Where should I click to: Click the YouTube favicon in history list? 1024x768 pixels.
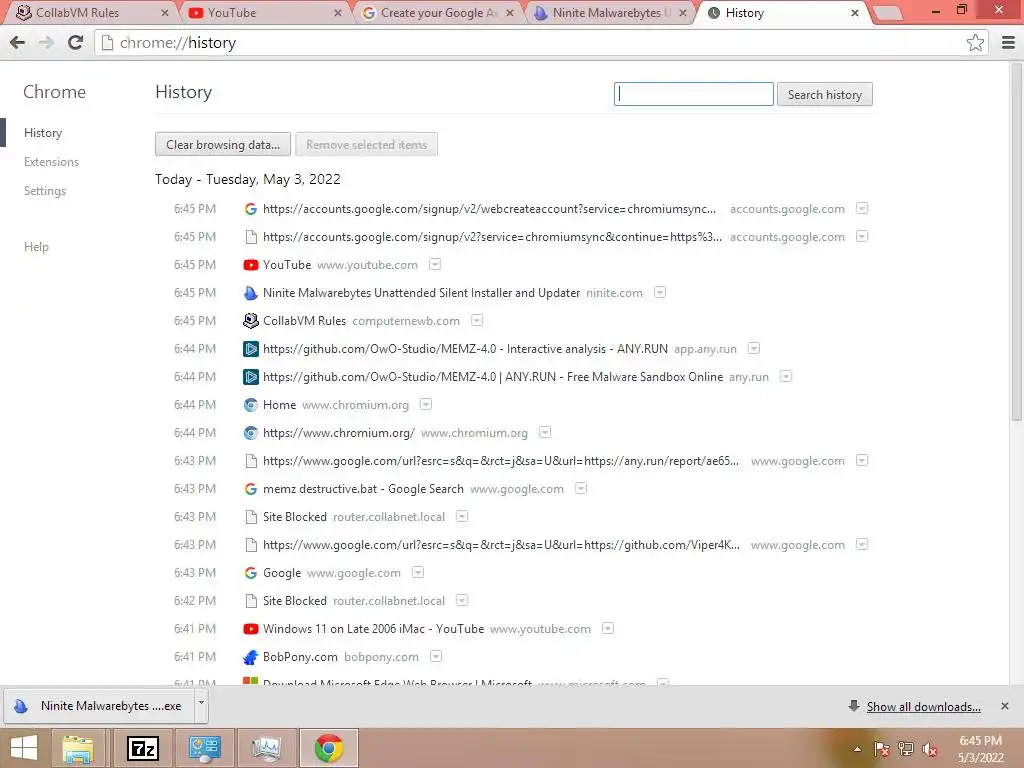click(251, 265)
